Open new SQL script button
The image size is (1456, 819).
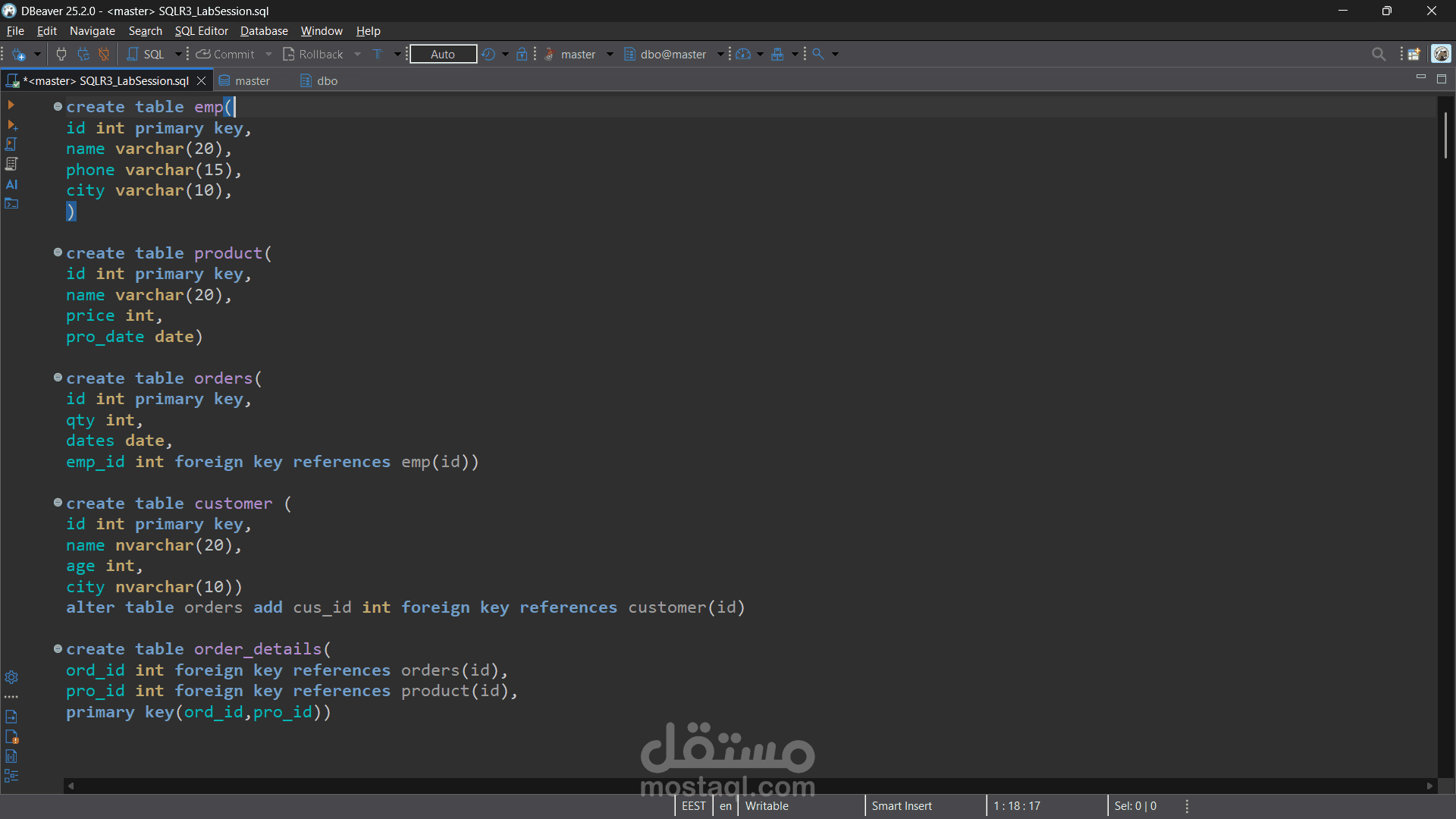[146, 55]
